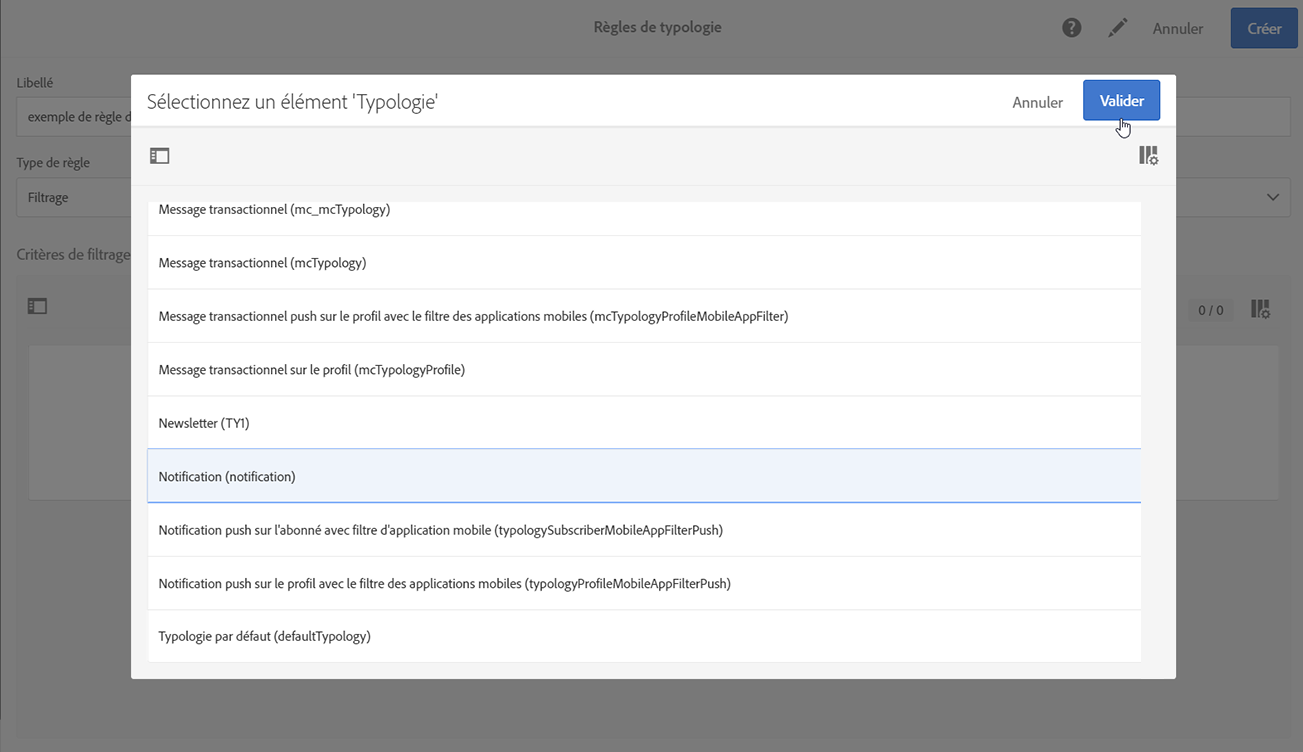Select Notification (notification) row
Screen dimensions: 1303x752
click(x=227, y=477)
